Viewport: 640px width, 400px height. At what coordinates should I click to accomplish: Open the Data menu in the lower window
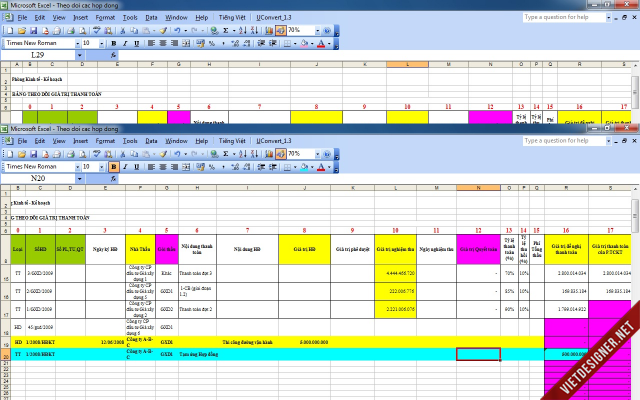click(x=151, y=140)
